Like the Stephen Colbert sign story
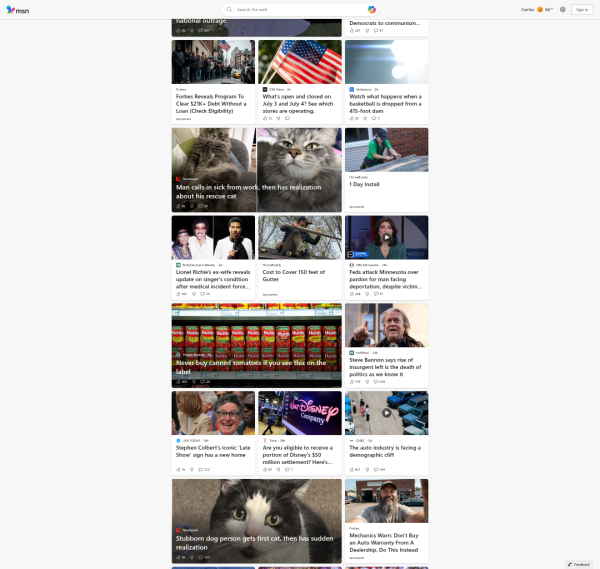Viewport: 600px width, 569px height. [181, 470]
